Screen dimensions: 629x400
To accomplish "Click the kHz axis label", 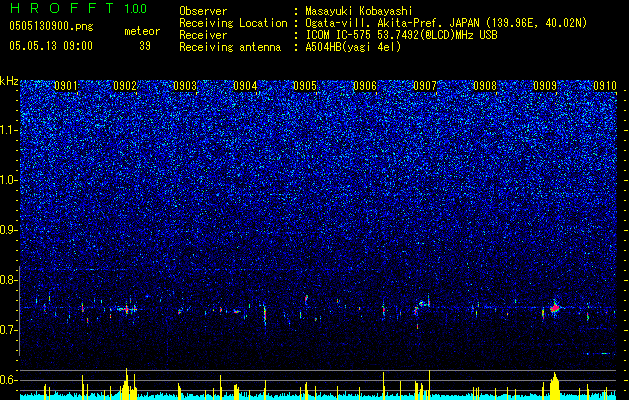I will pyautogui.click(x=9, y=81).
